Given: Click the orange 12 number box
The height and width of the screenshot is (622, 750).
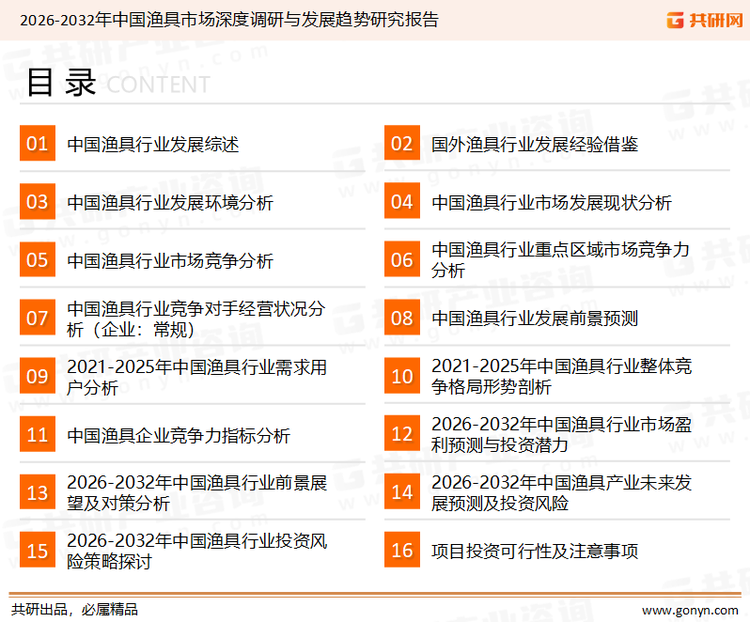Looking at the screenshot, I should pos(402,434).
